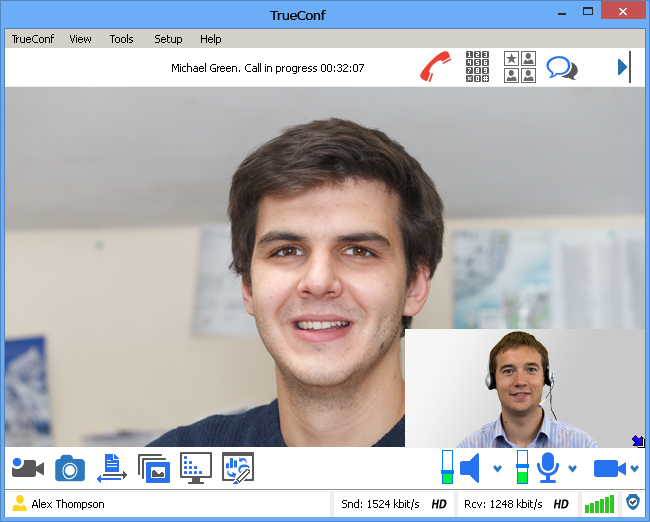Close the TrueConf window
This screenshot has height=522, width=650.
pos(623,12)
